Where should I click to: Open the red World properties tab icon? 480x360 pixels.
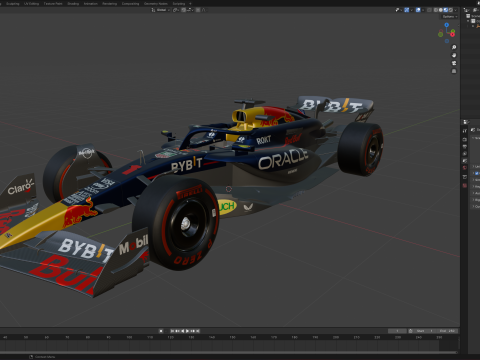(x=465, y=168)
